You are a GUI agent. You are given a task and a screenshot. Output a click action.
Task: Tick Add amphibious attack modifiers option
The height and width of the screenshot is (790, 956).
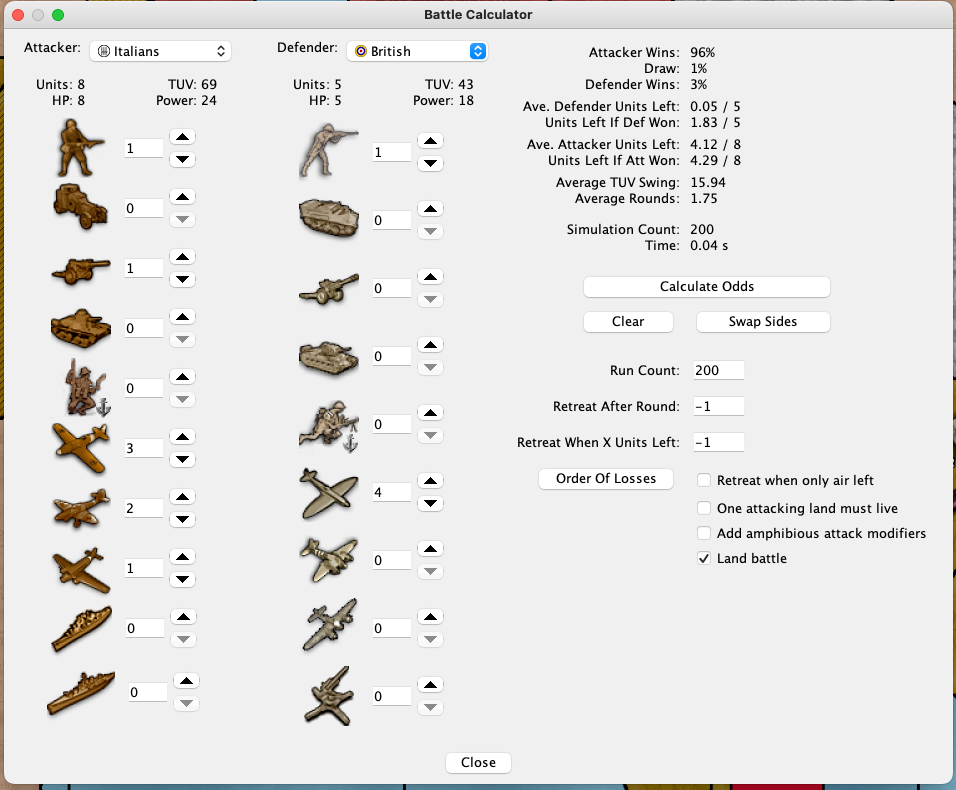point(704,534)
